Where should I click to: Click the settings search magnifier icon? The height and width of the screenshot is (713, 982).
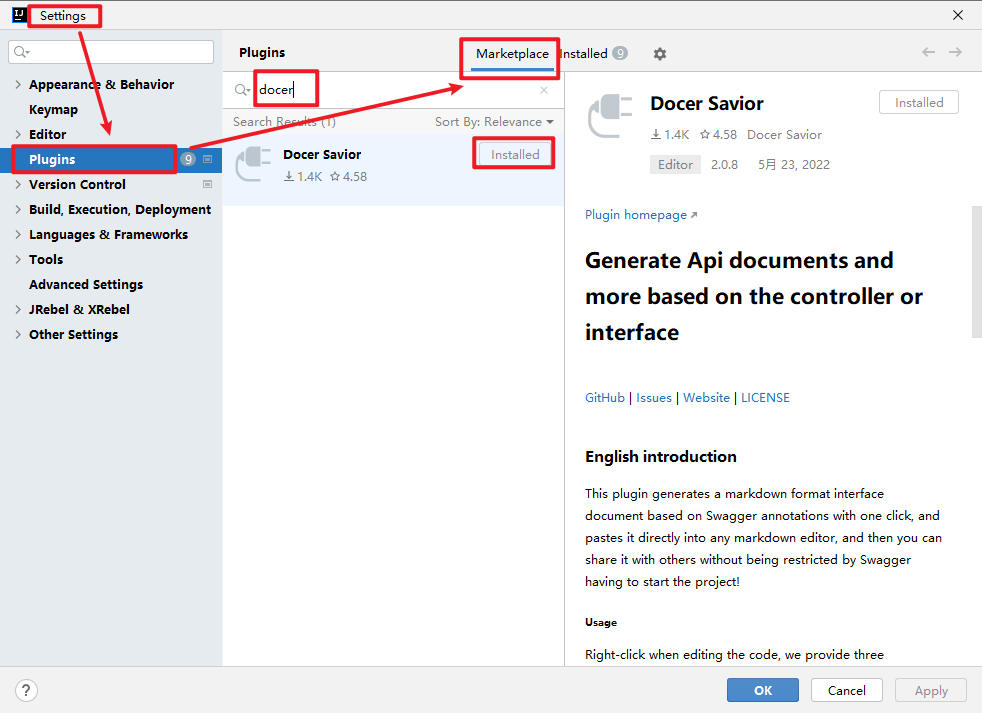[21, 52]
